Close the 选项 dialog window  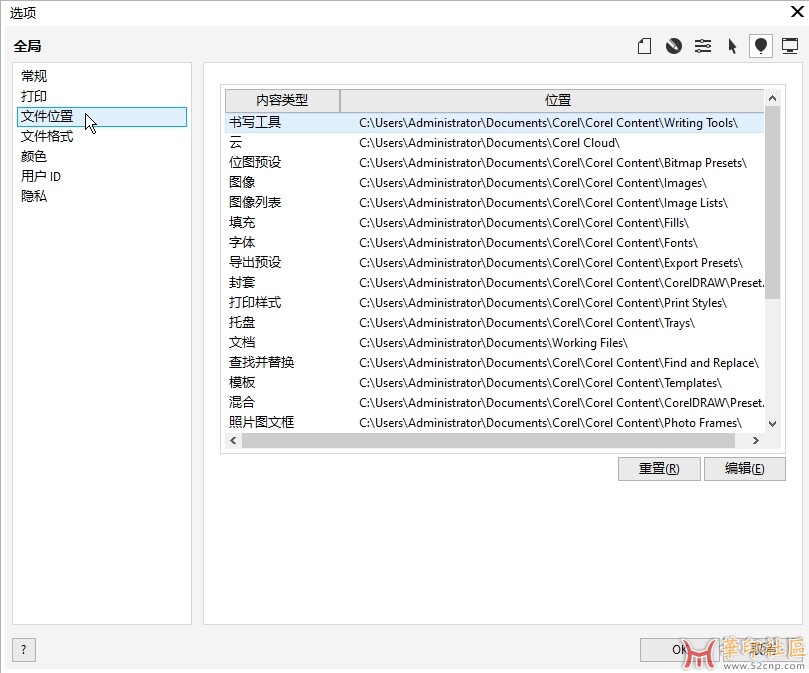click(796, 12)
